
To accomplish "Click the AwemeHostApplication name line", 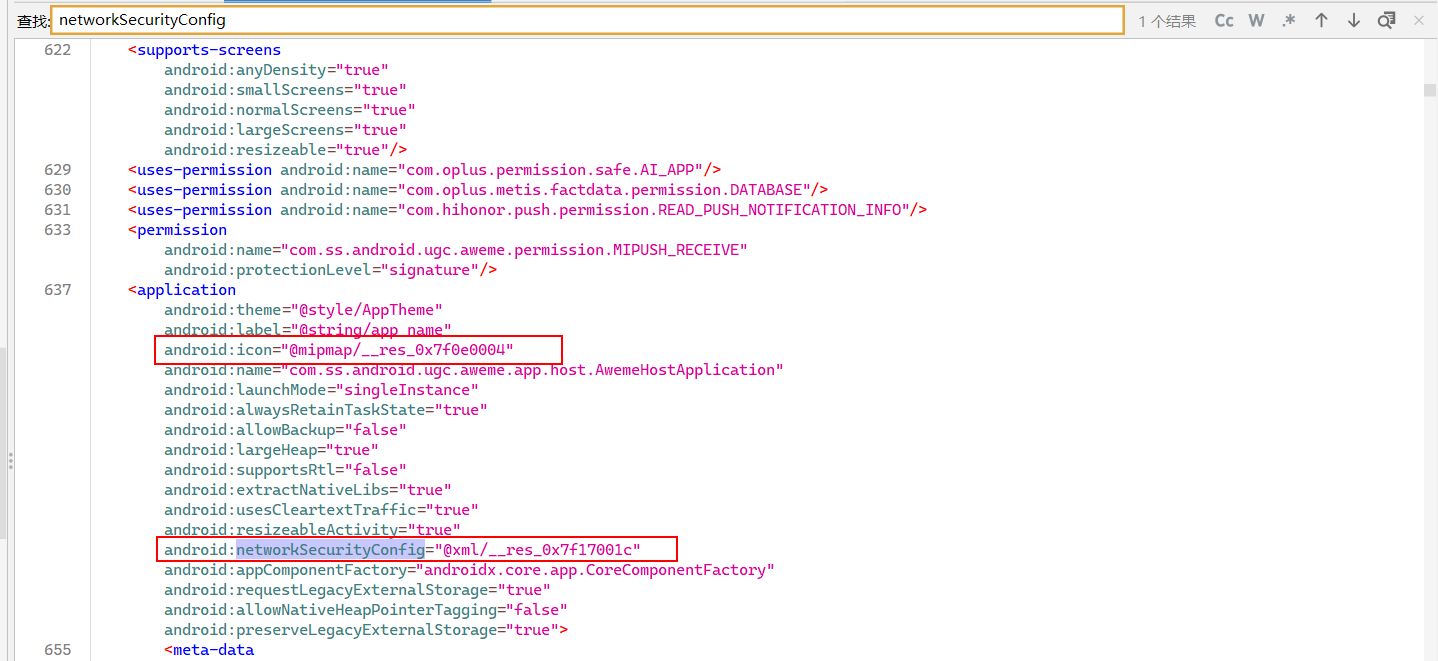I will tap(474, 370).
